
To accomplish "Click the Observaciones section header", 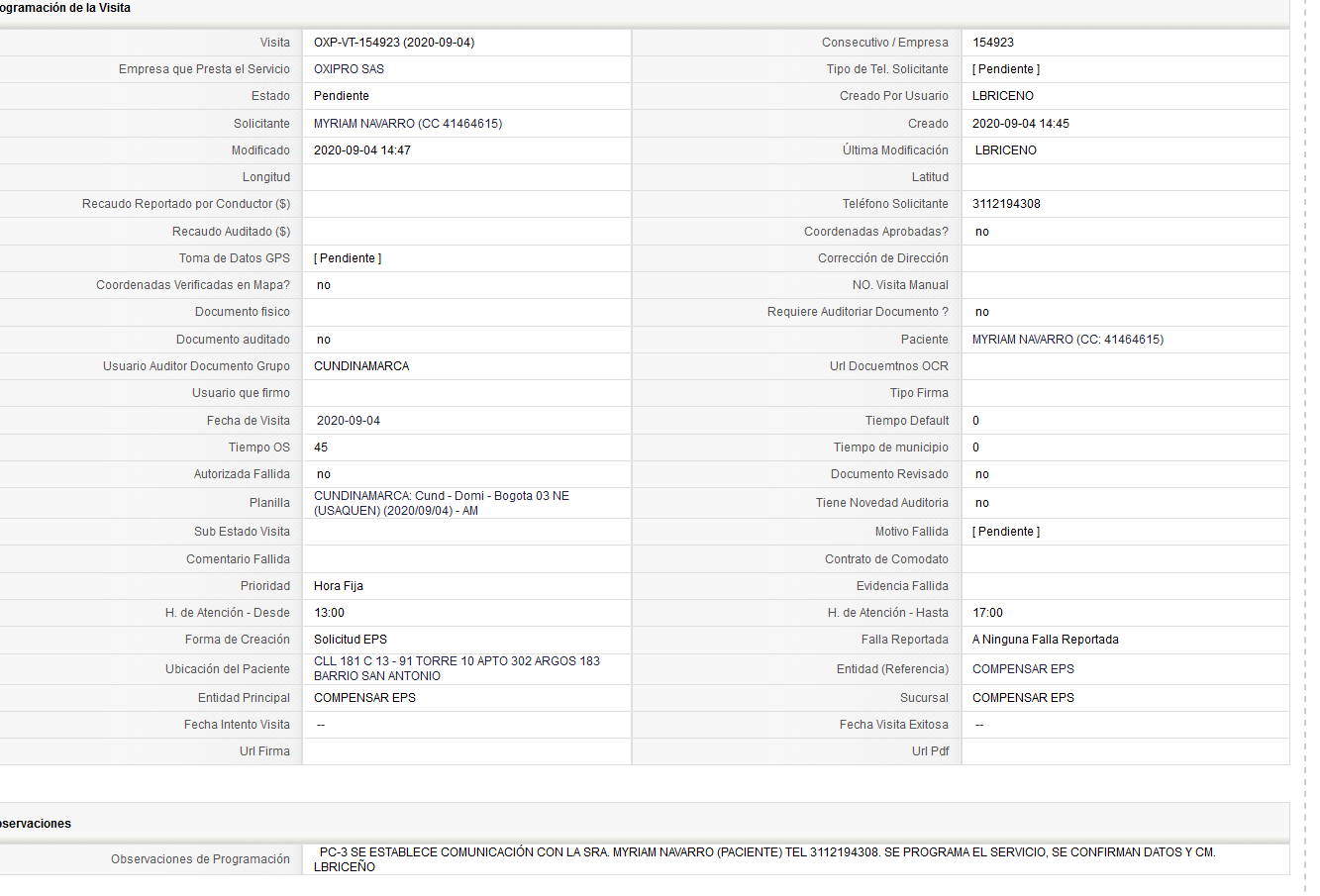I will click(35, 824).
